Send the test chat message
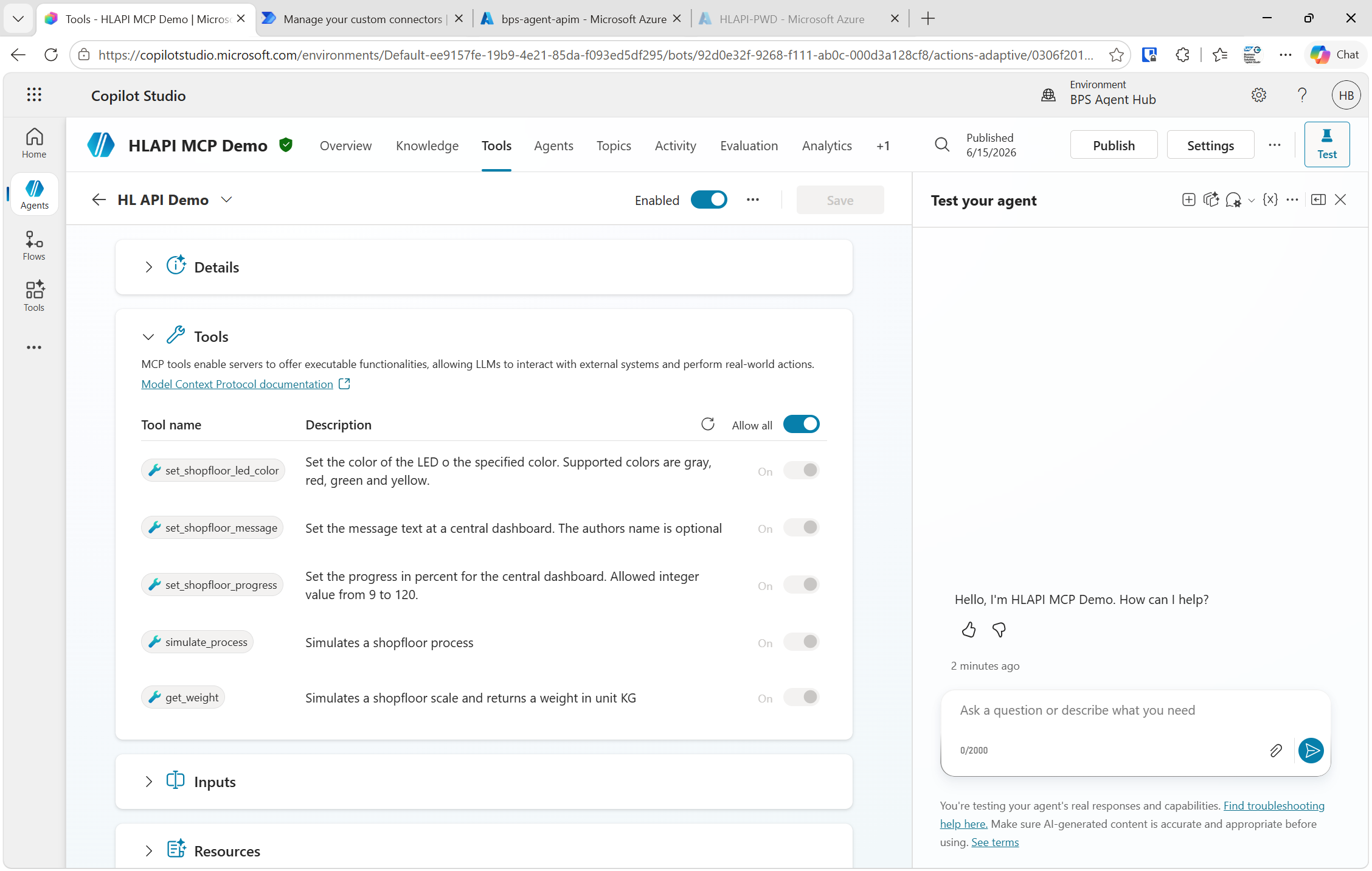1372x871 pixels. [1311, 751]
